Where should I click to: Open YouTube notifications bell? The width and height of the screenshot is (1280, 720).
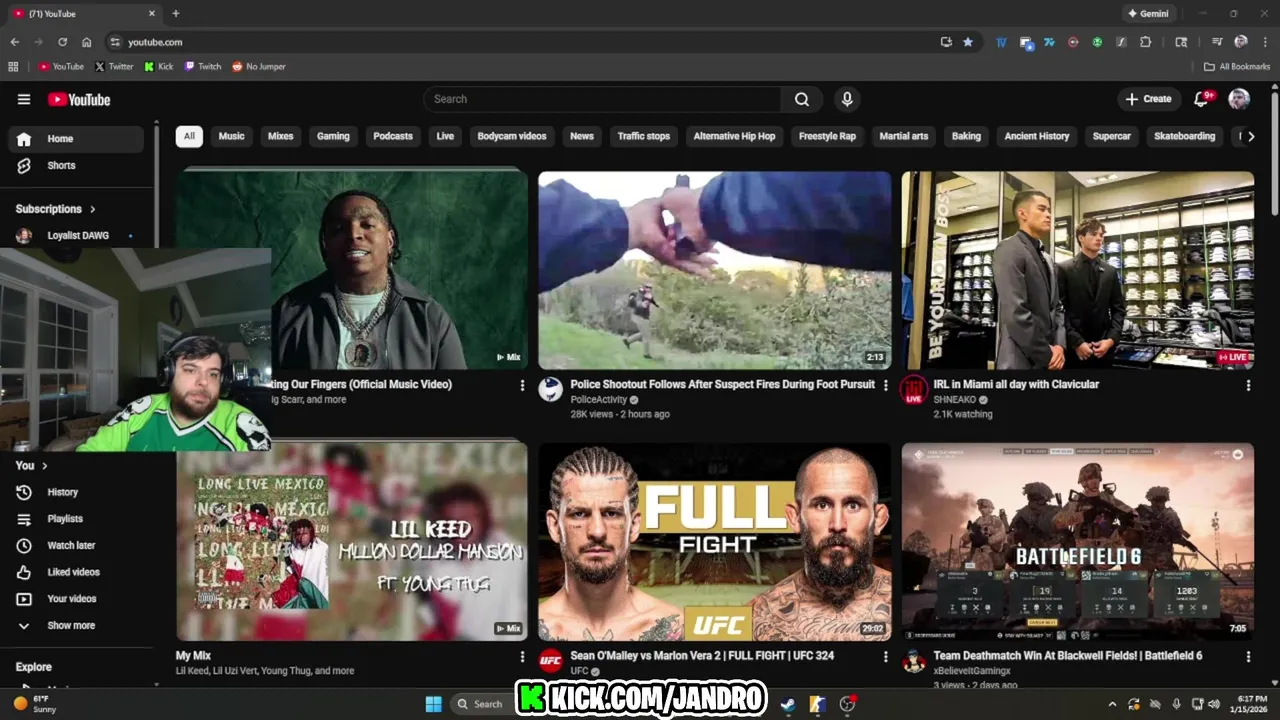coord(1202,99)
